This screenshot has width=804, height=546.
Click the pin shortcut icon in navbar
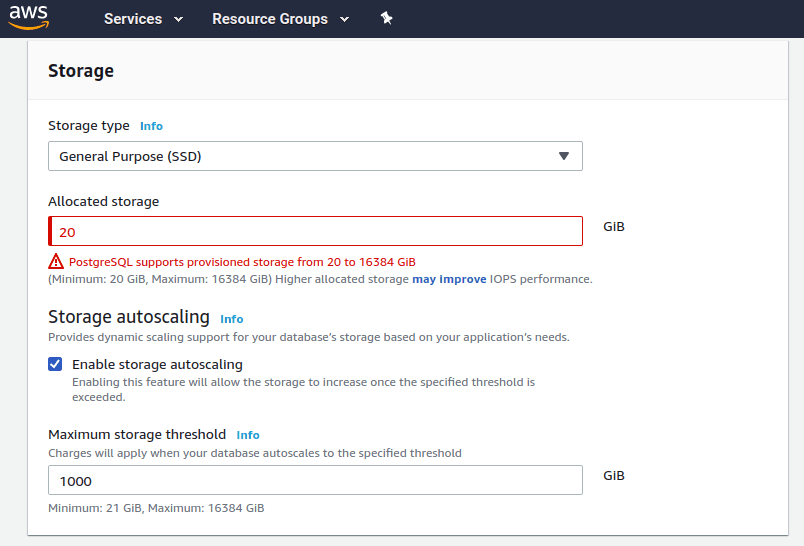(x=387, y=19)
